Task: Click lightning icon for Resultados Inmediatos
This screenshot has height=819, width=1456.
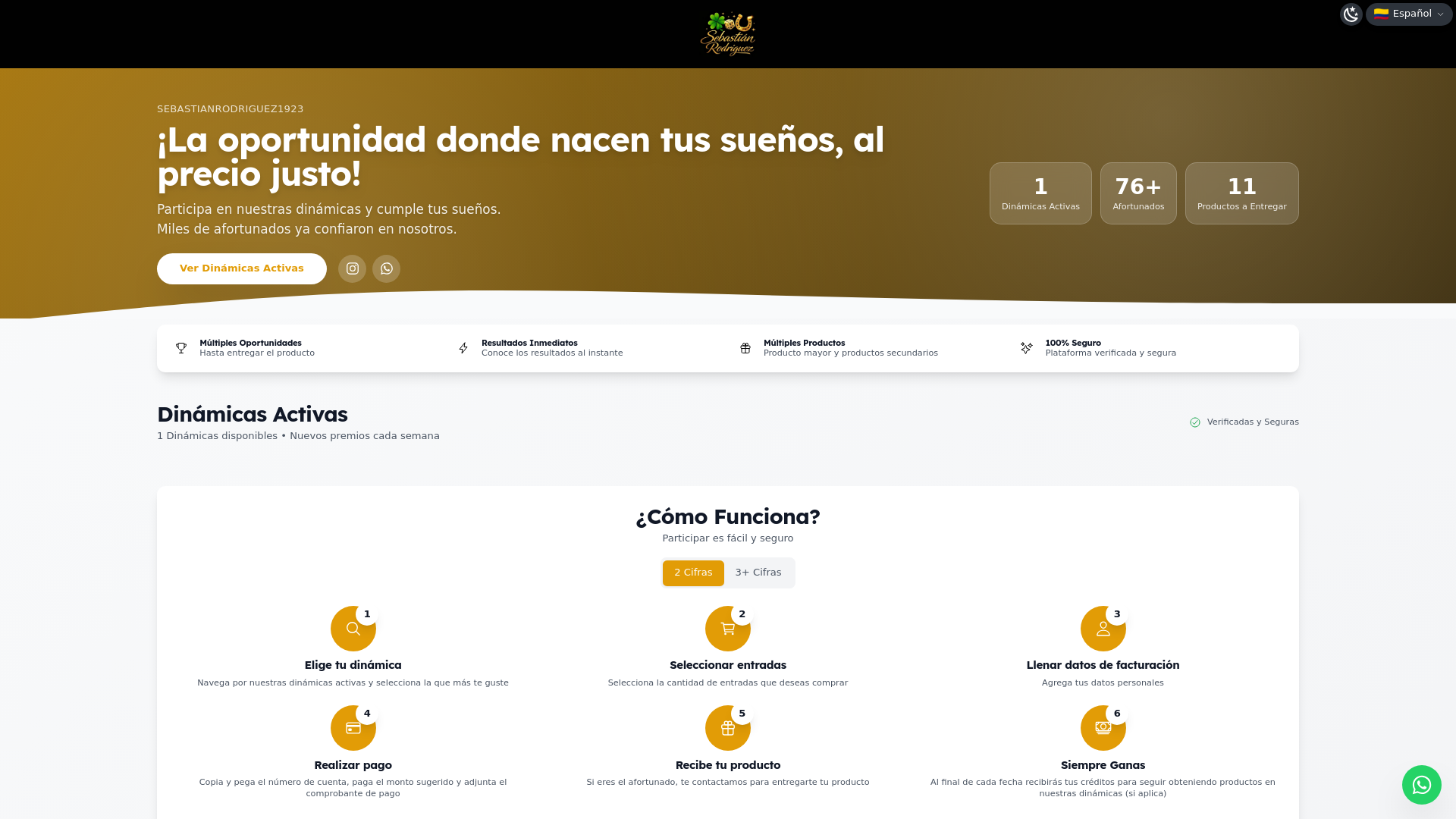Action: pyautogui.click(x=463, y=348)
